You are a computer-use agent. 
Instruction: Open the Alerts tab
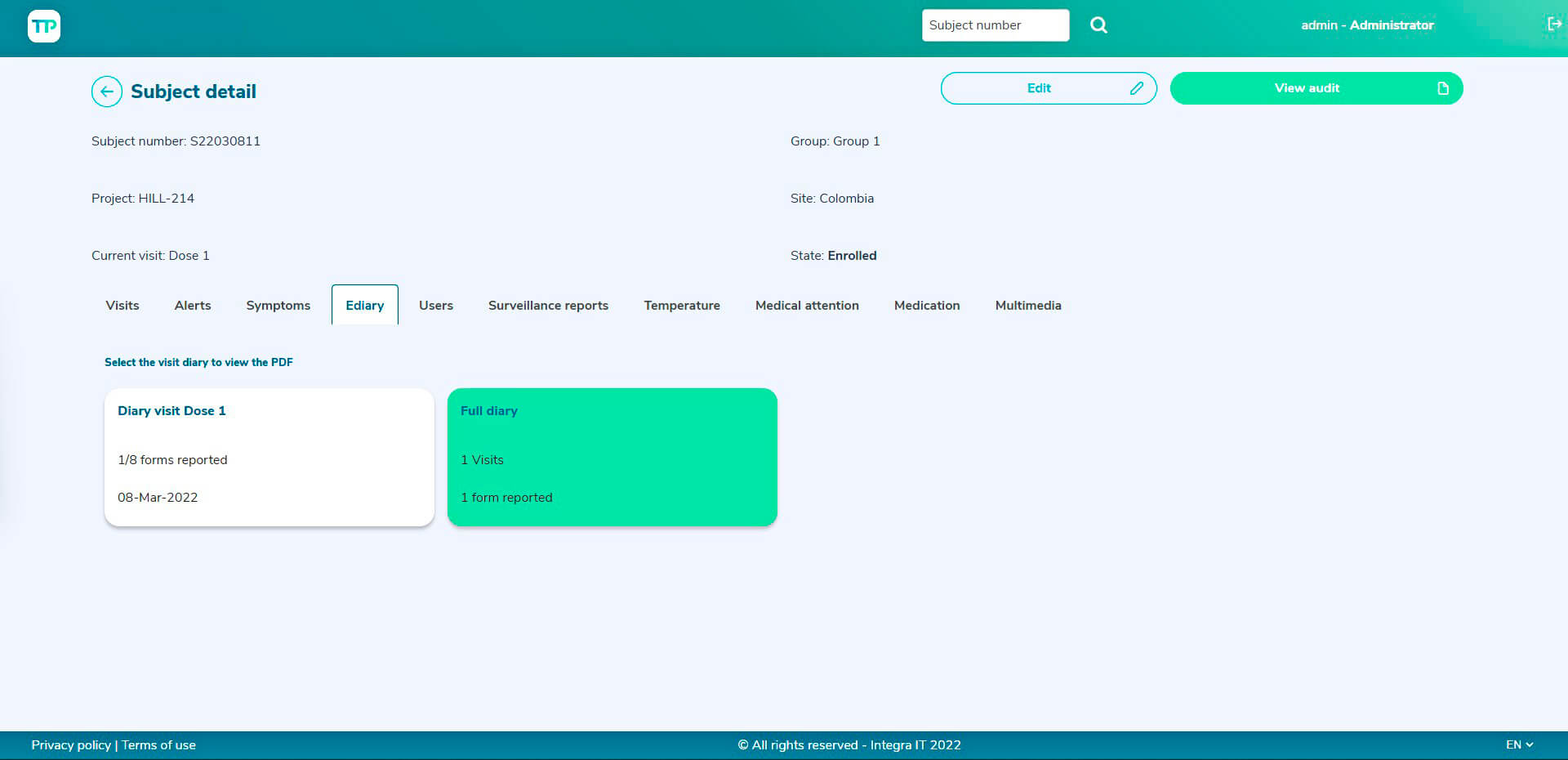pos(193,306)
